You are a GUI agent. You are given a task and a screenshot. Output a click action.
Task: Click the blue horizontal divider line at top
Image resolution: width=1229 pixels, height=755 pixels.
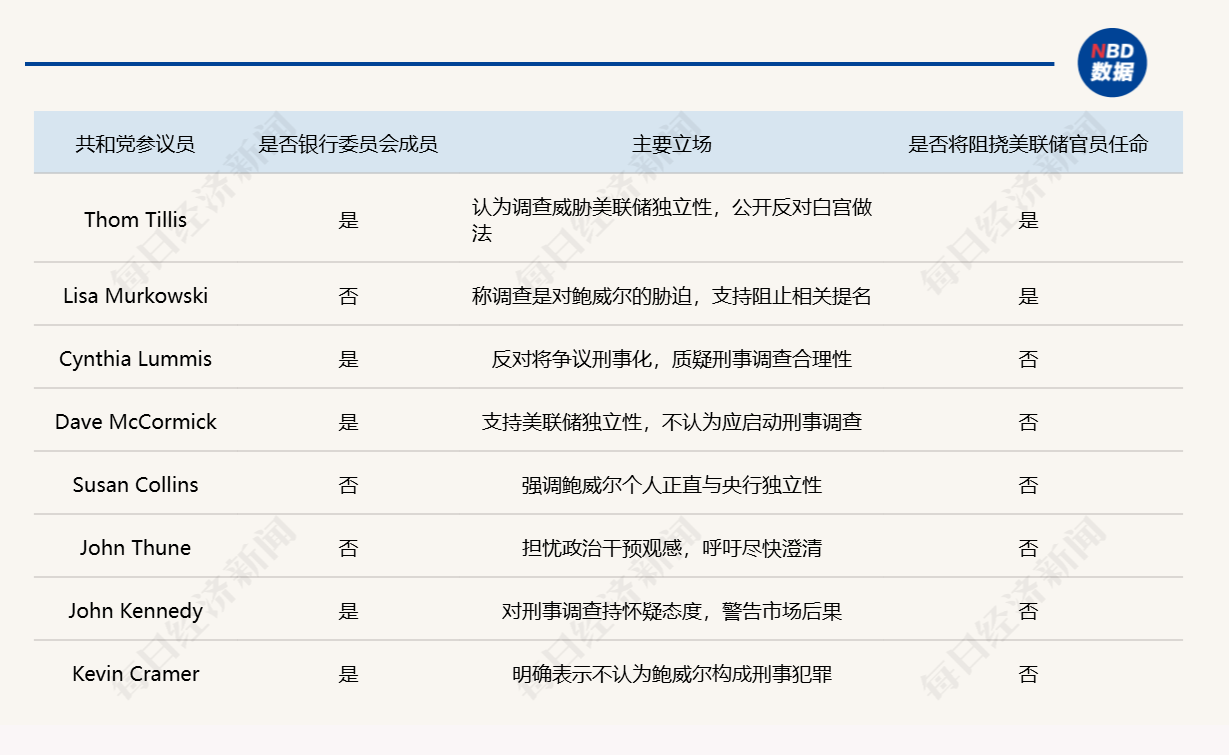[x=544, y=61]
